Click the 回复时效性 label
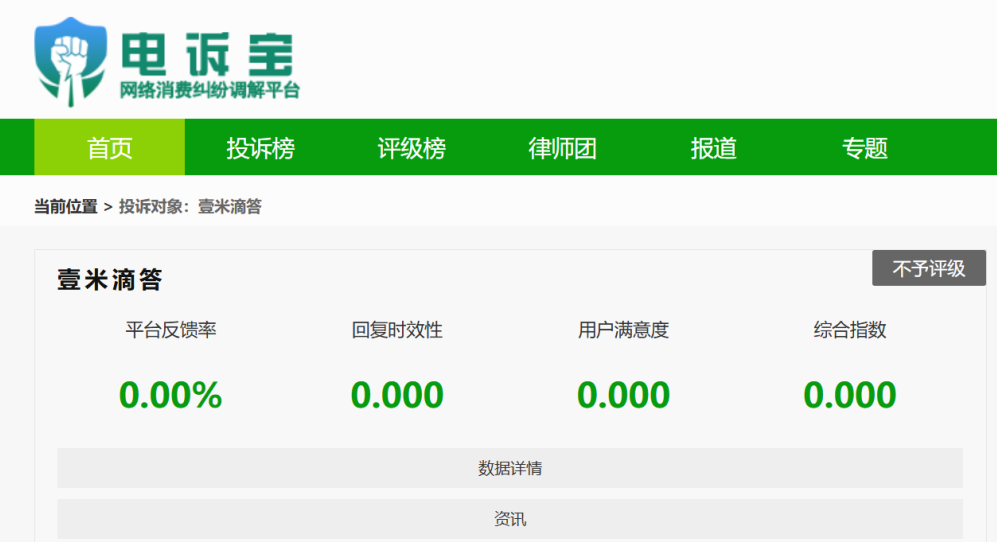 pyautogui.click(x=397, y=330)
